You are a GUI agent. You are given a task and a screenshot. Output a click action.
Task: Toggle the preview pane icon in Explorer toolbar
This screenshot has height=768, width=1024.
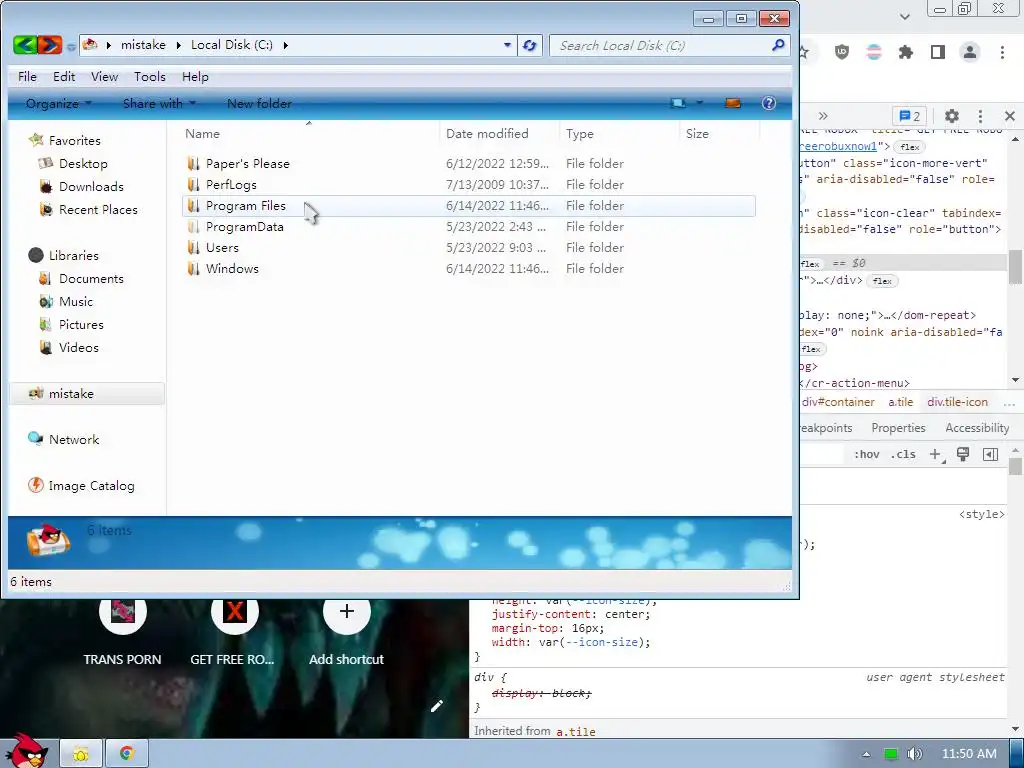point(733,103)
